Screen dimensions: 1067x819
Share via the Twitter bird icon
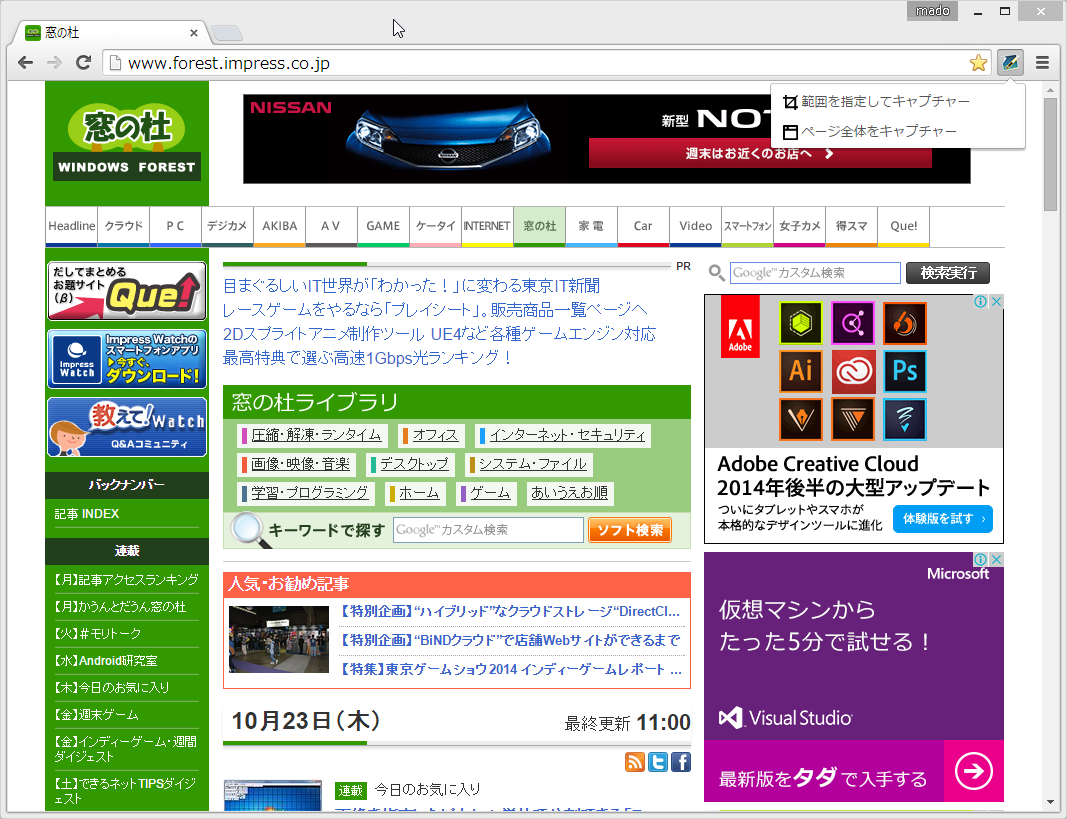tap(657, 762)
